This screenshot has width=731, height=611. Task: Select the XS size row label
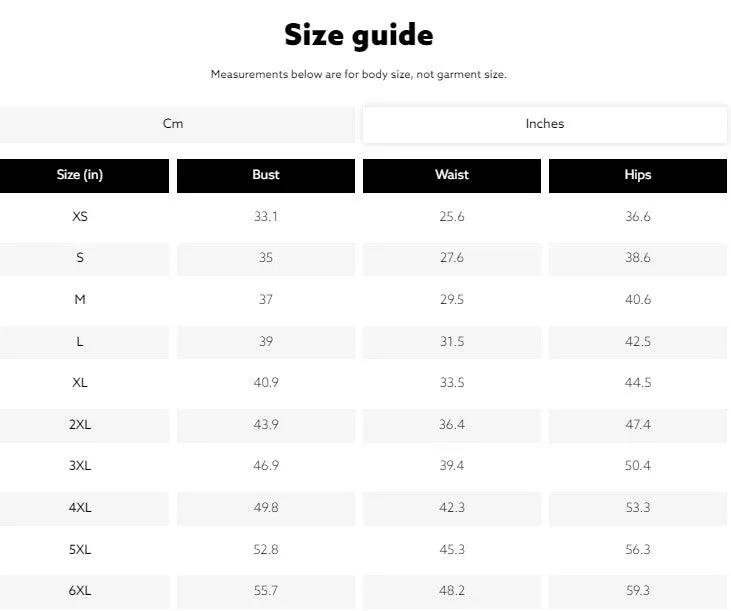(80, 216)
